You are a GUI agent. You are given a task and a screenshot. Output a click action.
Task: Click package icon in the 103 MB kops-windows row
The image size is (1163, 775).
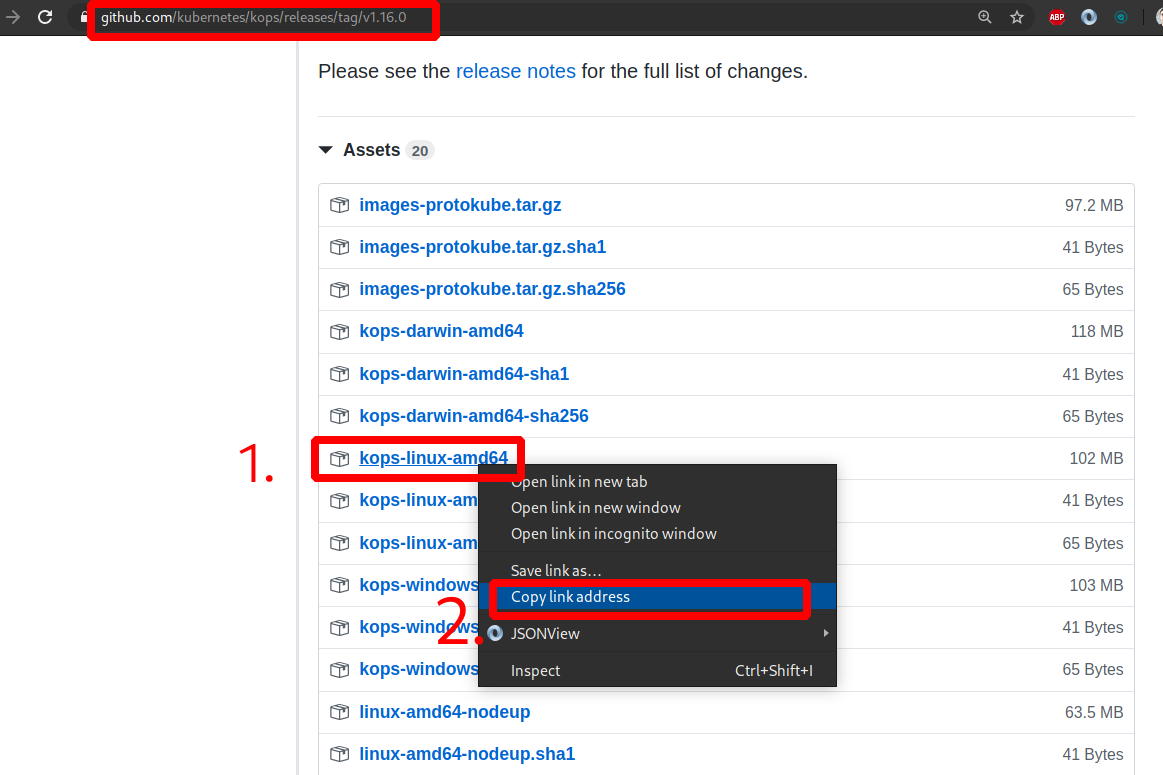pyautogui.click(x=340, y=585)
